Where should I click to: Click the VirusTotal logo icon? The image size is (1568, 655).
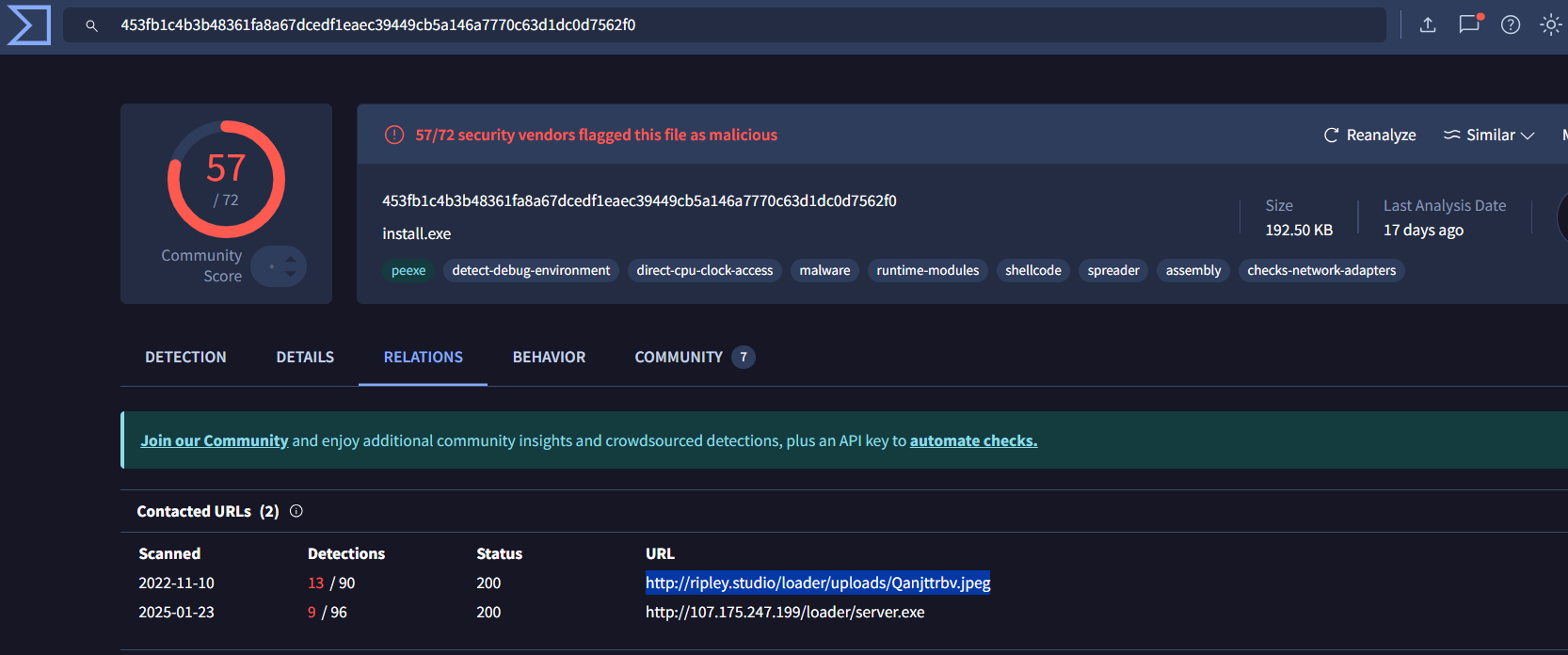tap(28, 24)
